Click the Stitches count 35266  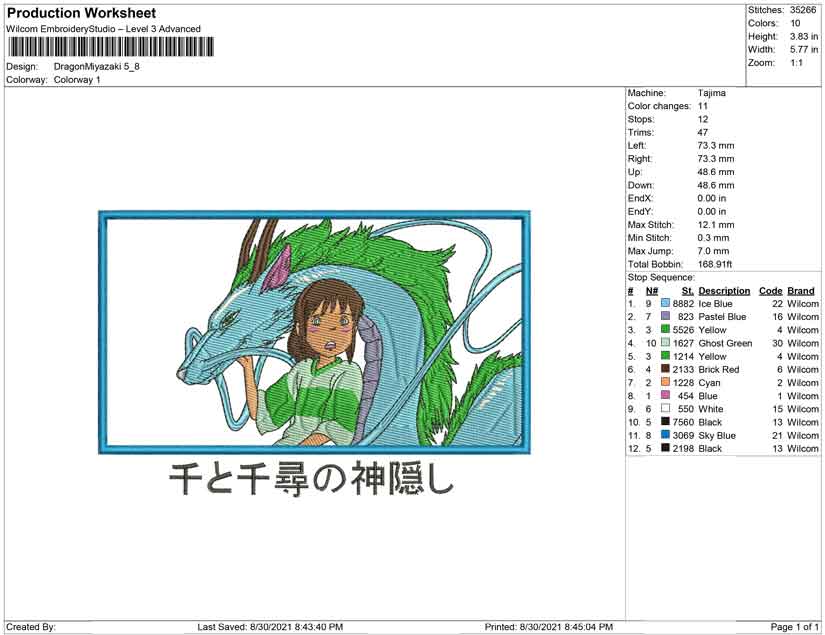point(803,10)
